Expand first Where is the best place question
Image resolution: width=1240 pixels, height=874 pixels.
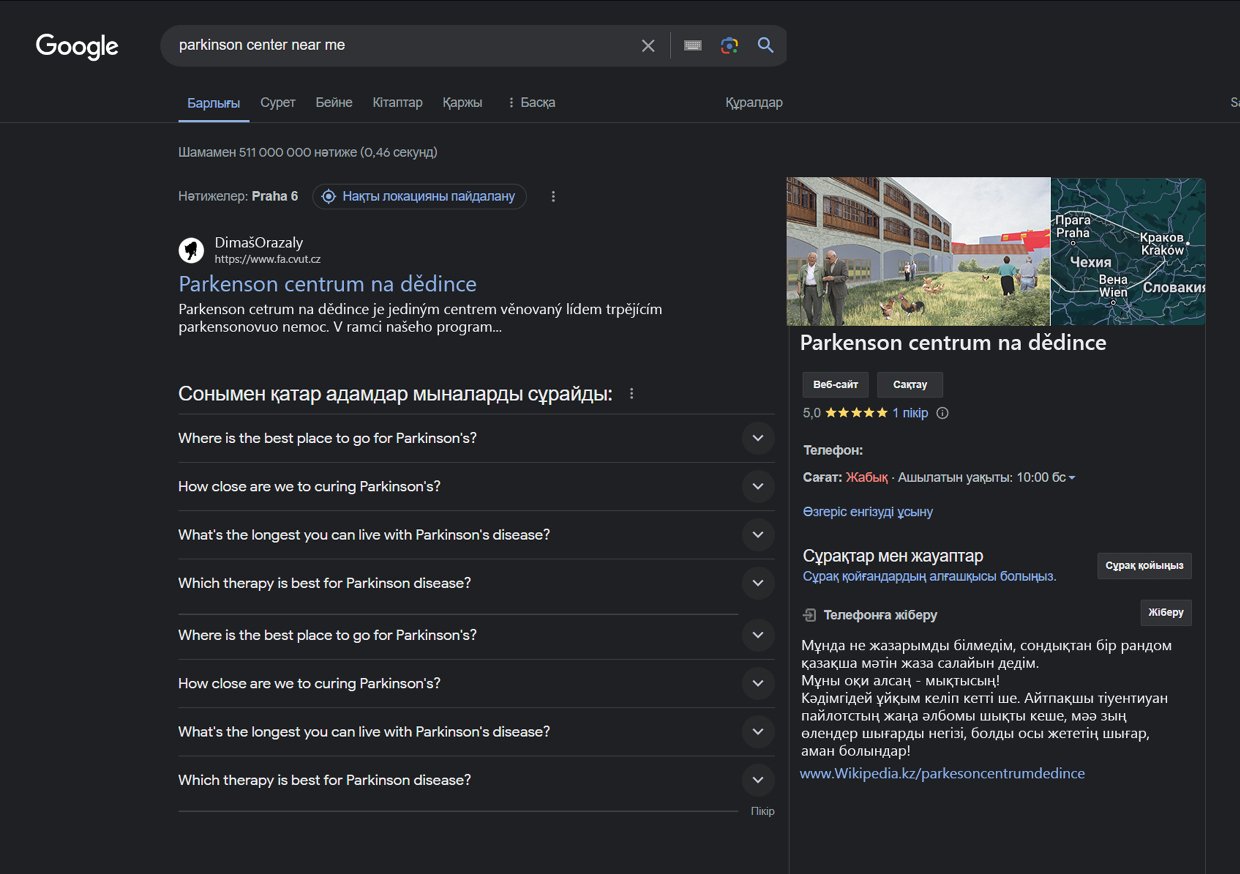(x=476, y=438)
